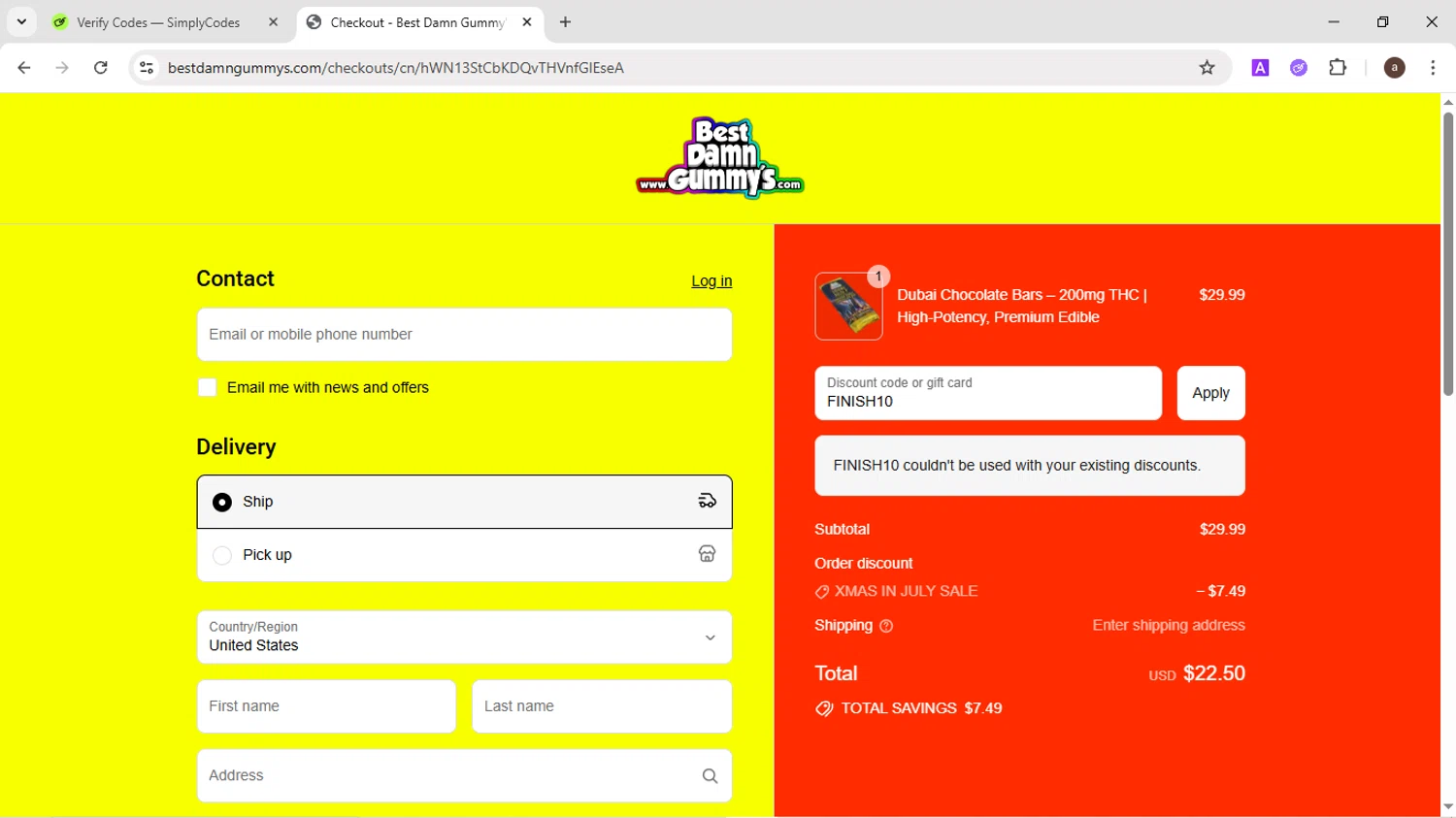
Task: Click the Log in link
Action: tap(711, 281)
